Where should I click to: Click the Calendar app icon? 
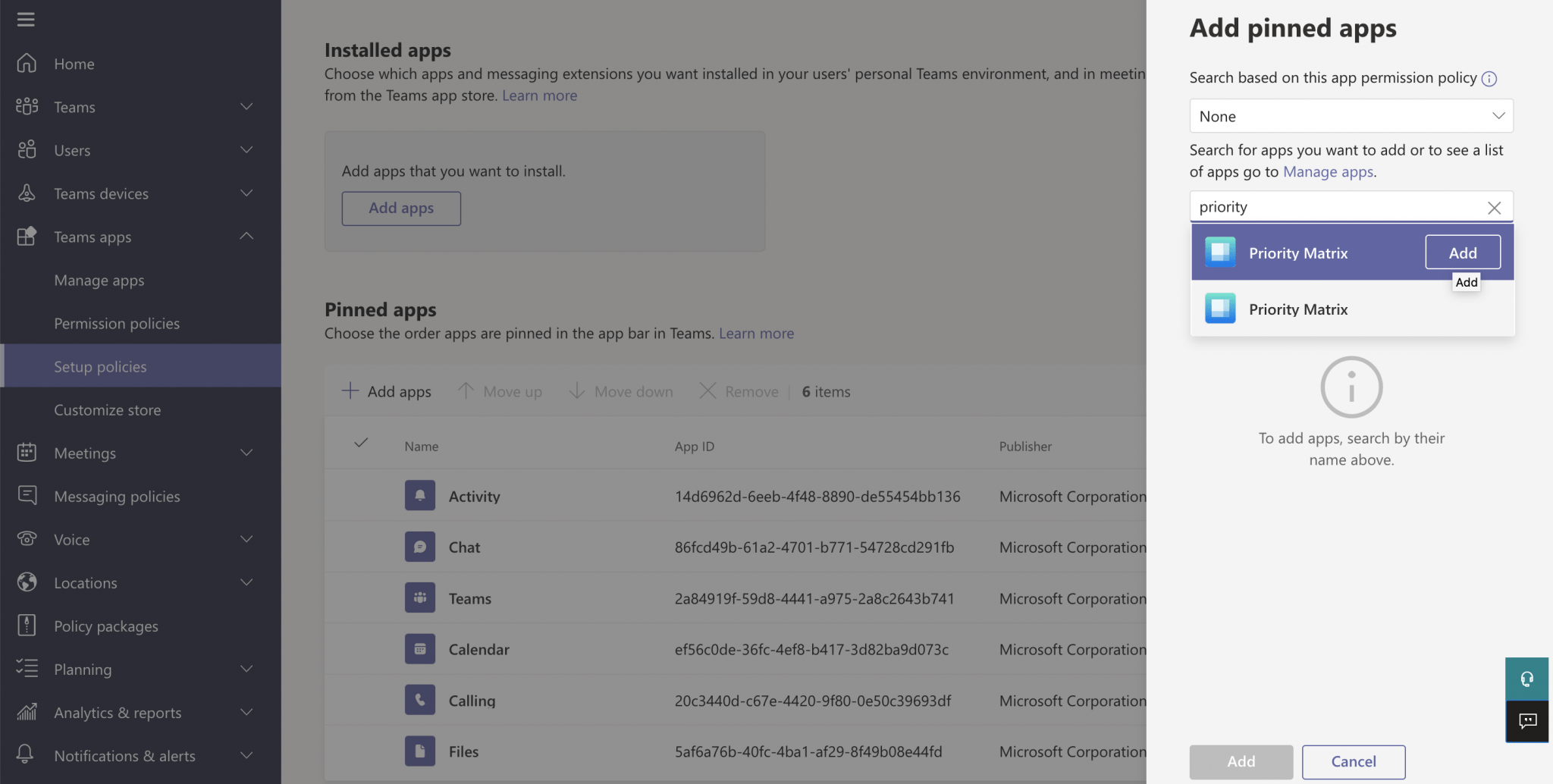point(419,648)
